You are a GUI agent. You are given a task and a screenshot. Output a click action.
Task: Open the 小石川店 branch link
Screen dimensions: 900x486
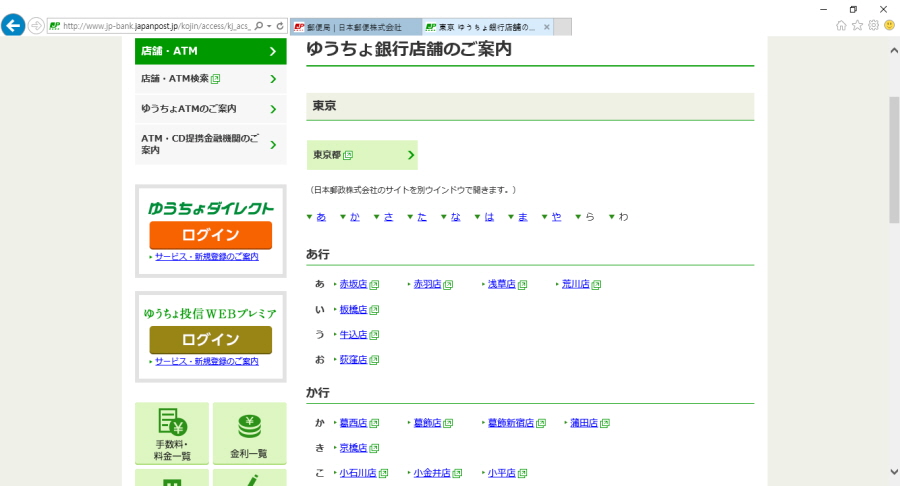pos(358,473)
